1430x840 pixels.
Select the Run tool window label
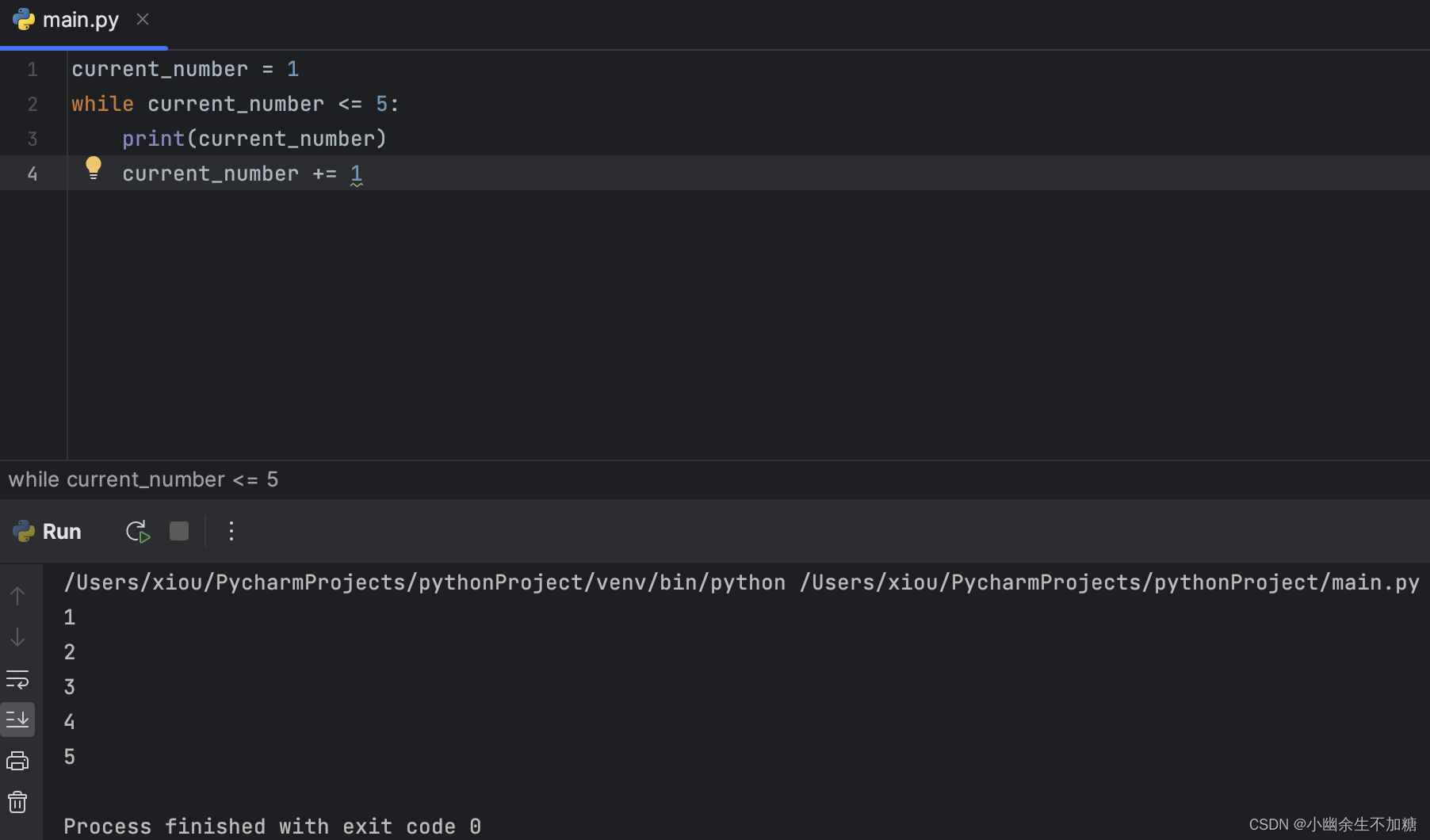(x=62, y=532)
